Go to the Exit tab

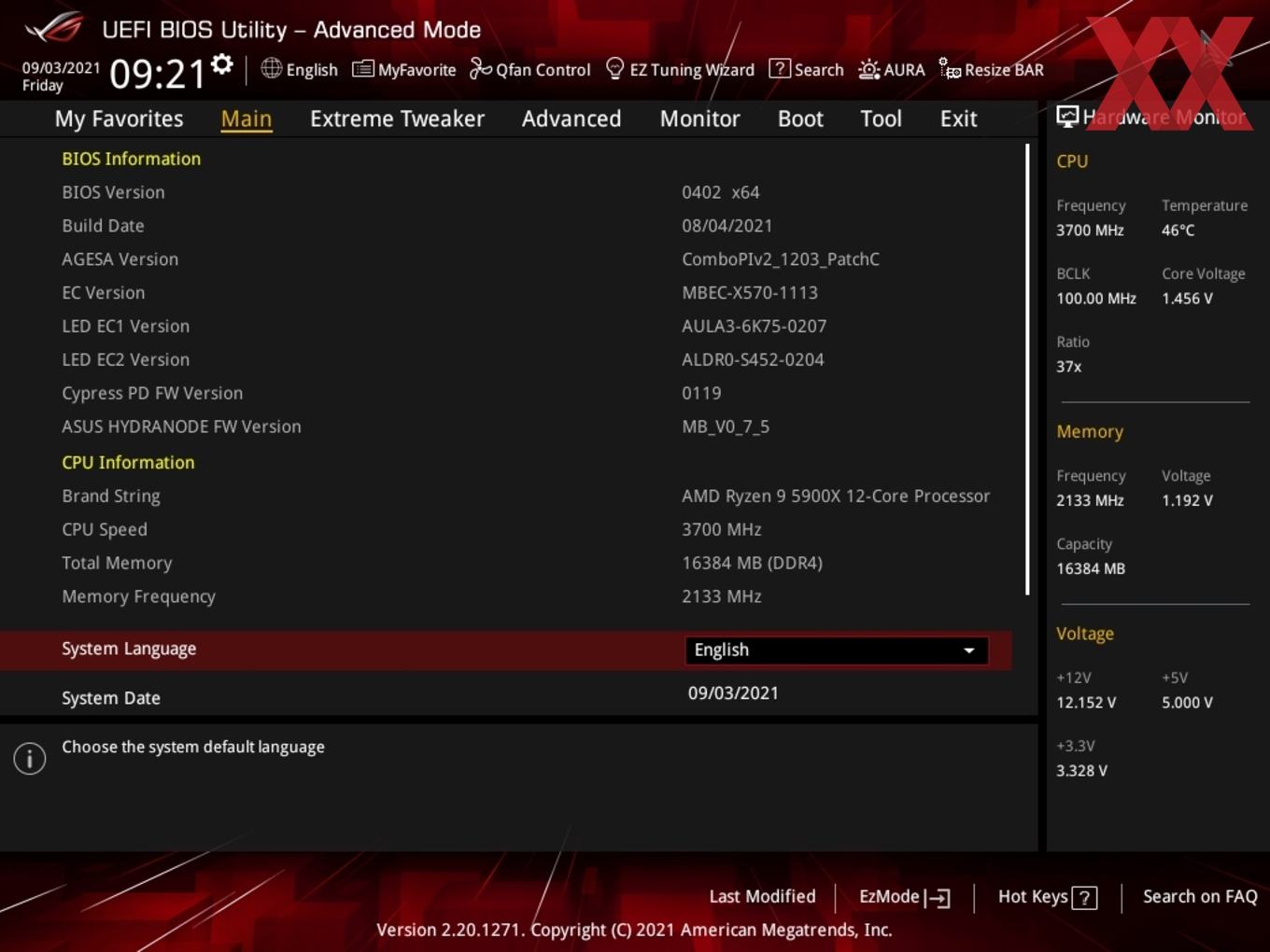point(958,119)
